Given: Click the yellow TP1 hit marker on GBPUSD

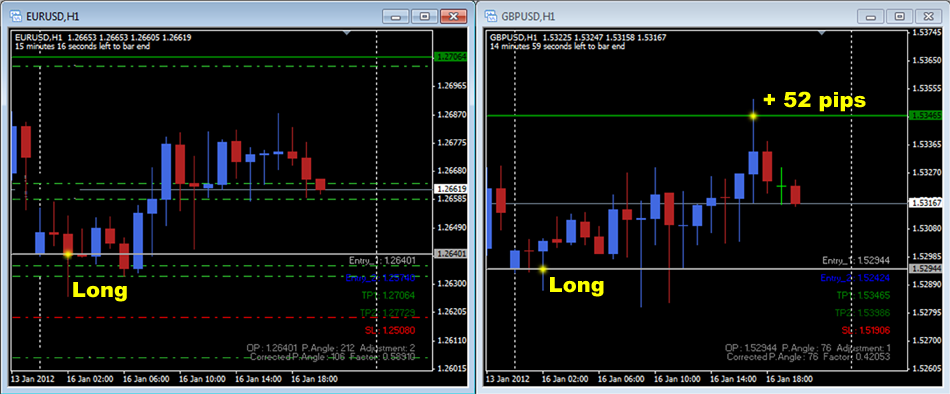Looking at the screenshot, I should pos(753,115).
